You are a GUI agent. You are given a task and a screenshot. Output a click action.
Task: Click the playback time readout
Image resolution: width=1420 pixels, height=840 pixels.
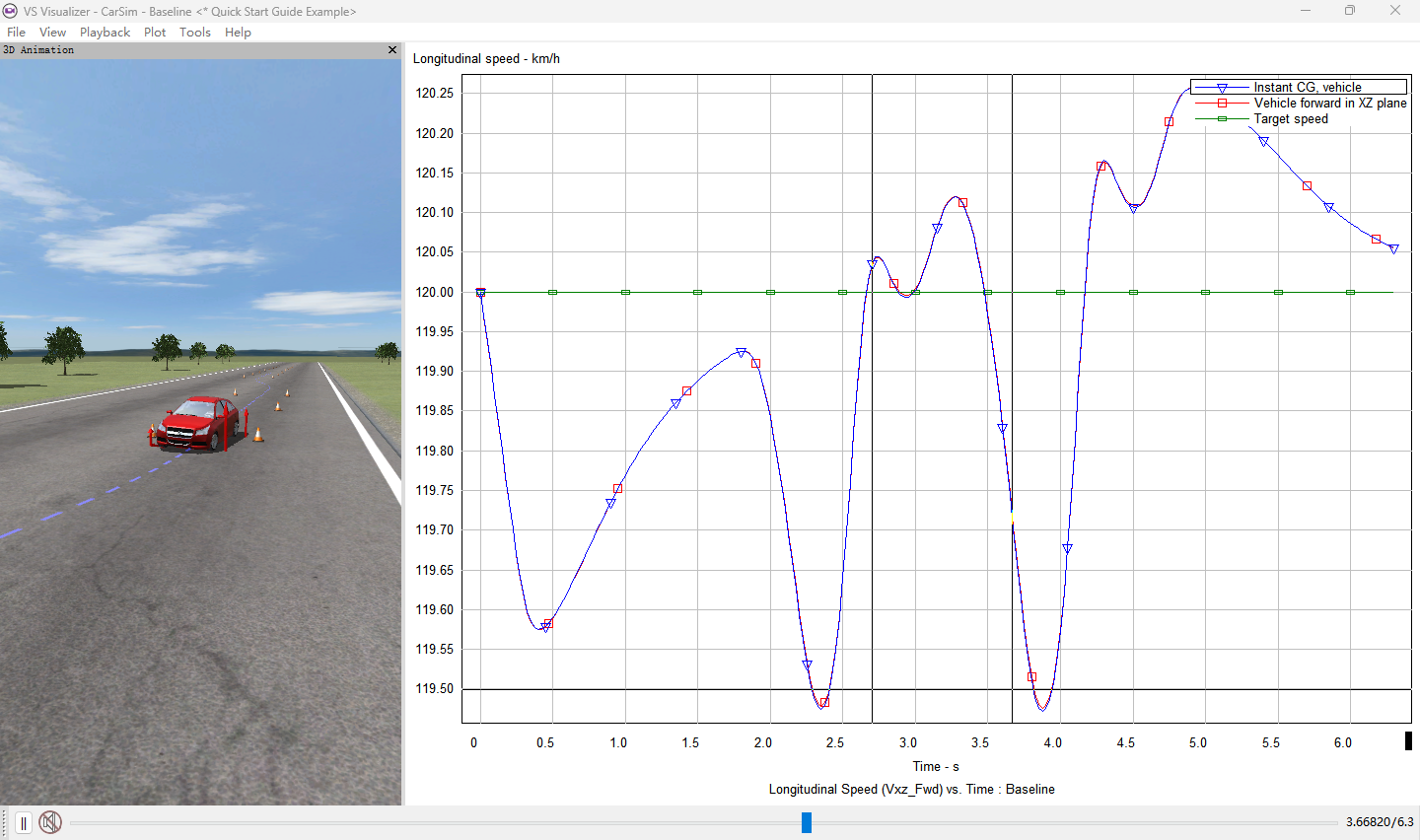click(1379, 822)
